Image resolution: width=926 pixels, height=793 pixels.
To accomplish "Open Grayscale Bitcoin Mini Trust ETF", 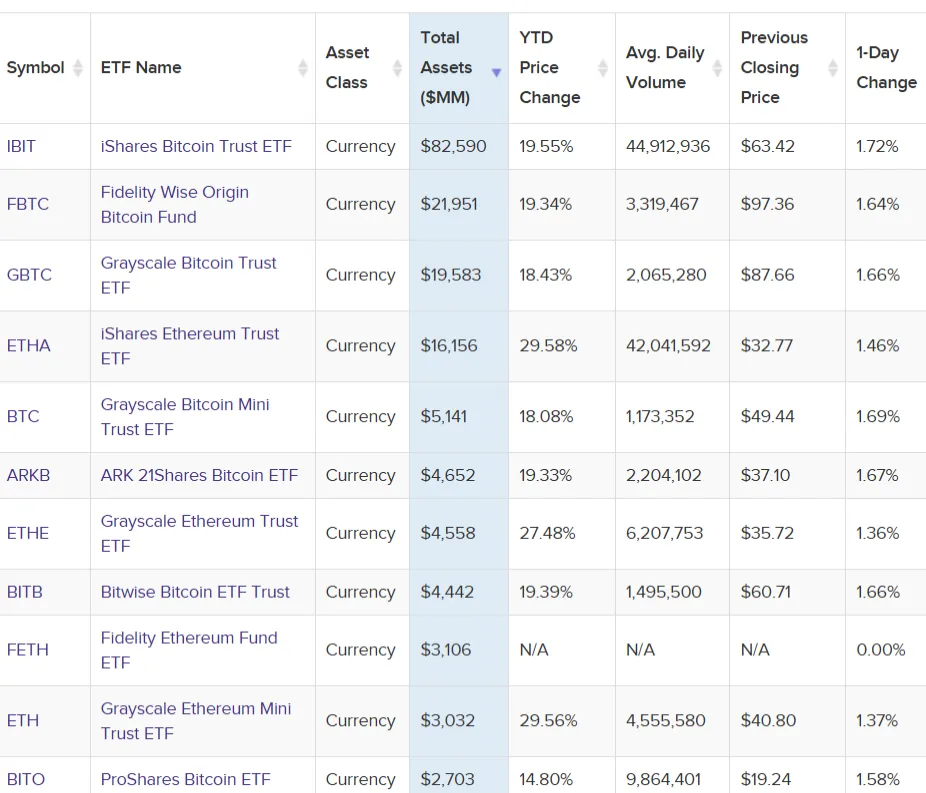I will (184, 416).
